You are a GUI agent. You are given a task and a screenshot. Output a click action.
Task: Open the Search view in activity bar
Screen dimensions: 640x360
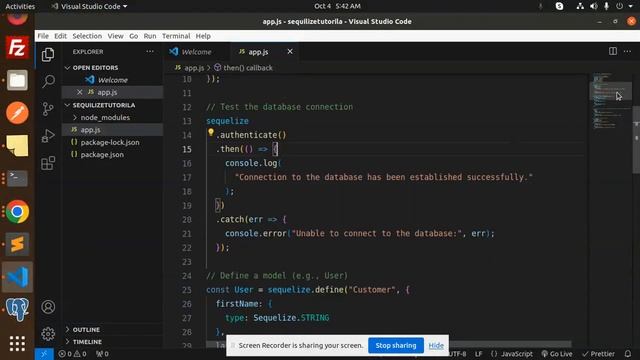click(x=48, y=81)
